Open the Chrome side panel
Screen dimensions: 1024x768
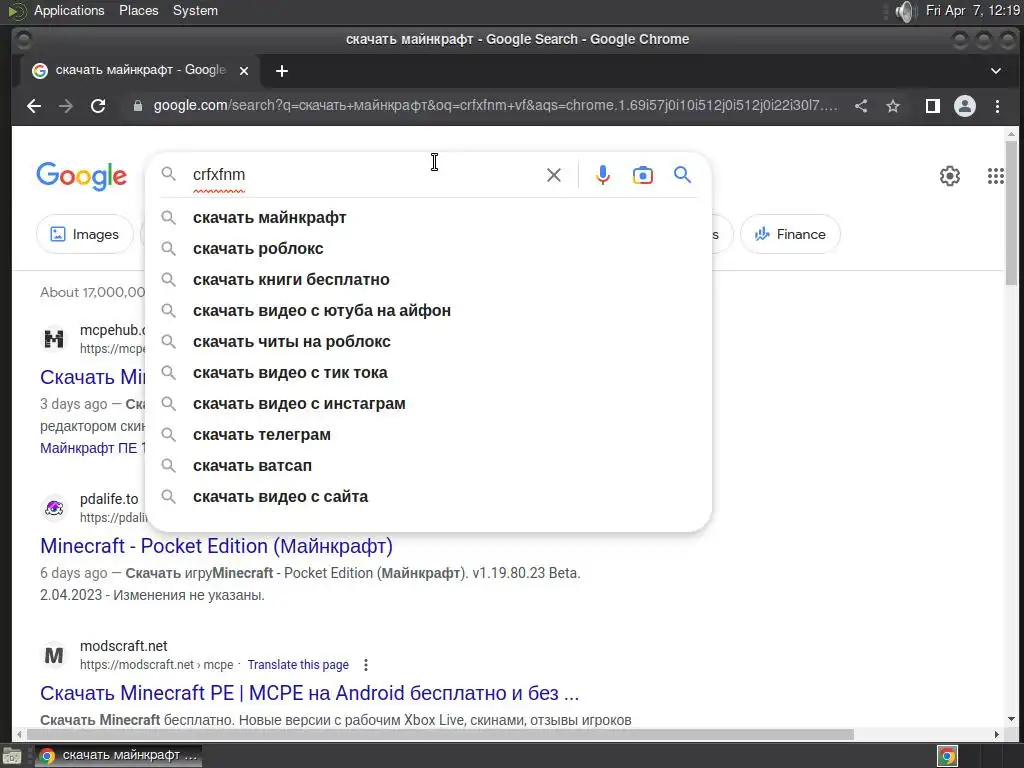933,106
